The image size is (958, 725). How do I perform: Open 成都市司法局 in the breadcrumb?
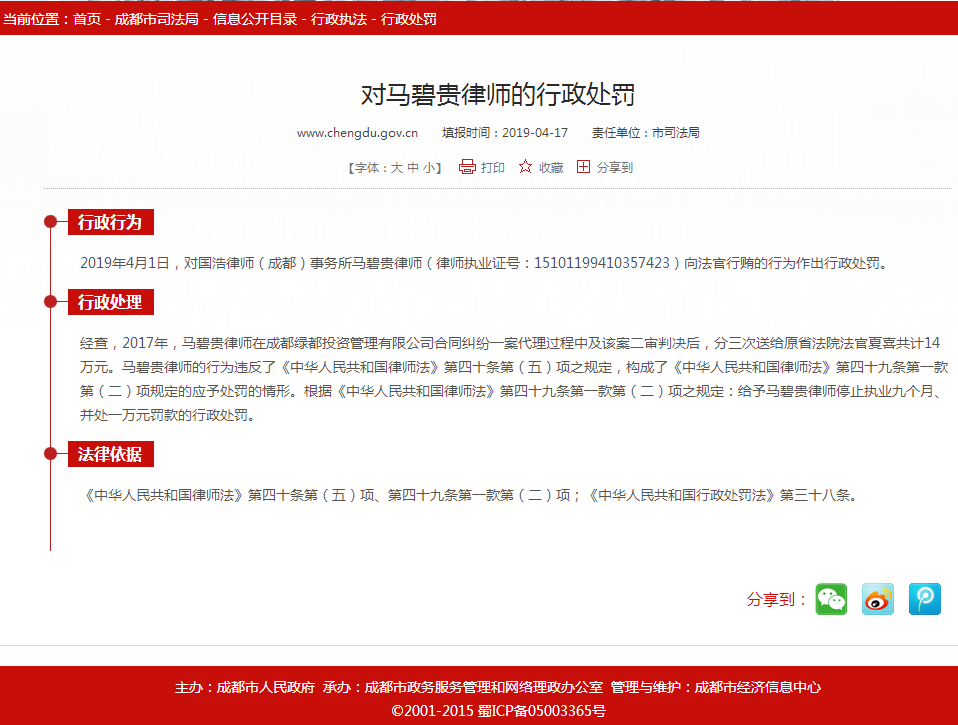[156, 19]
